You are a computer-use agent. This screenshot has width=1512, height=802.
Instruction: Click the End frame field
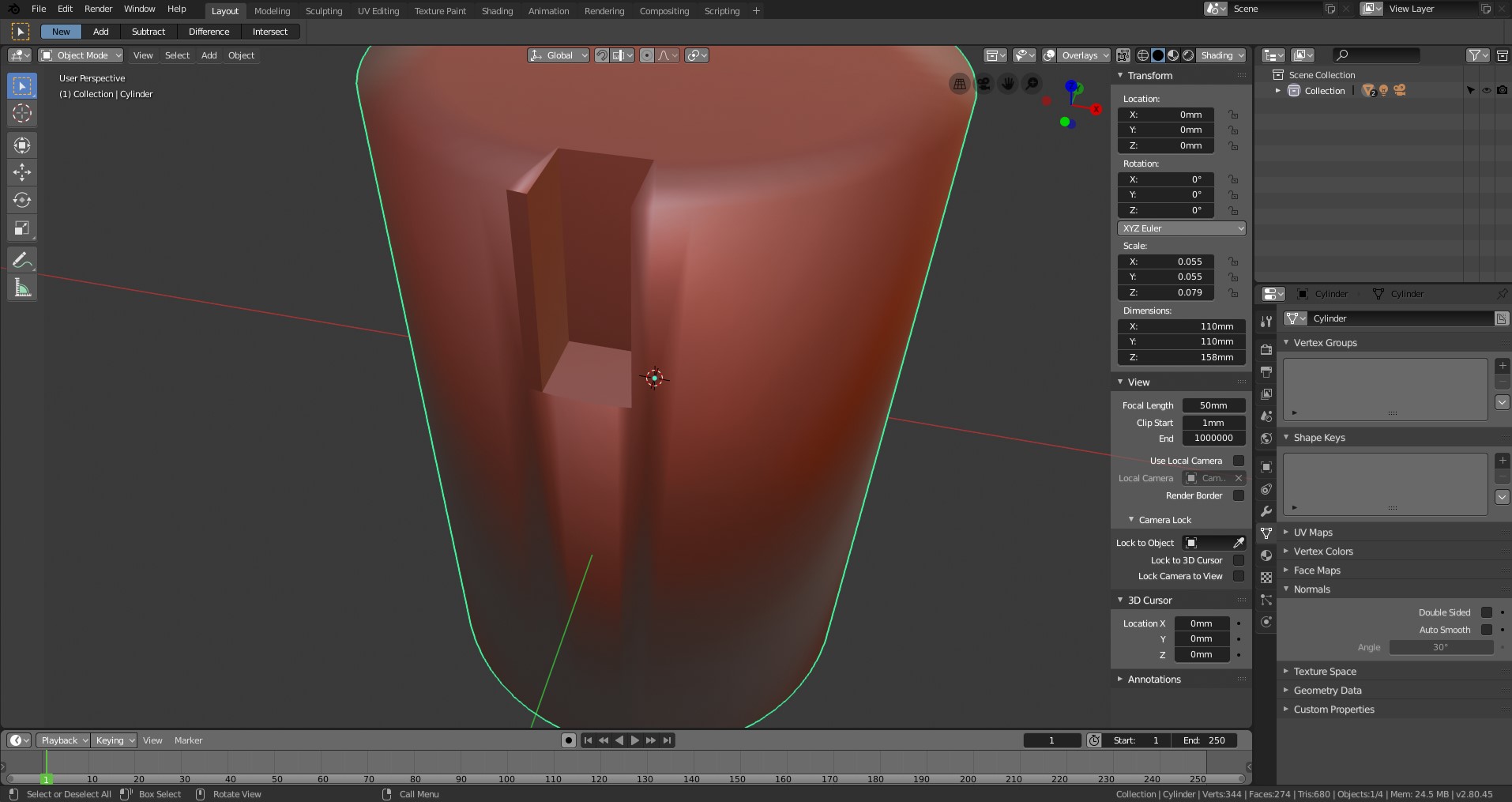pyautogui.click(x=1205, y=740)
